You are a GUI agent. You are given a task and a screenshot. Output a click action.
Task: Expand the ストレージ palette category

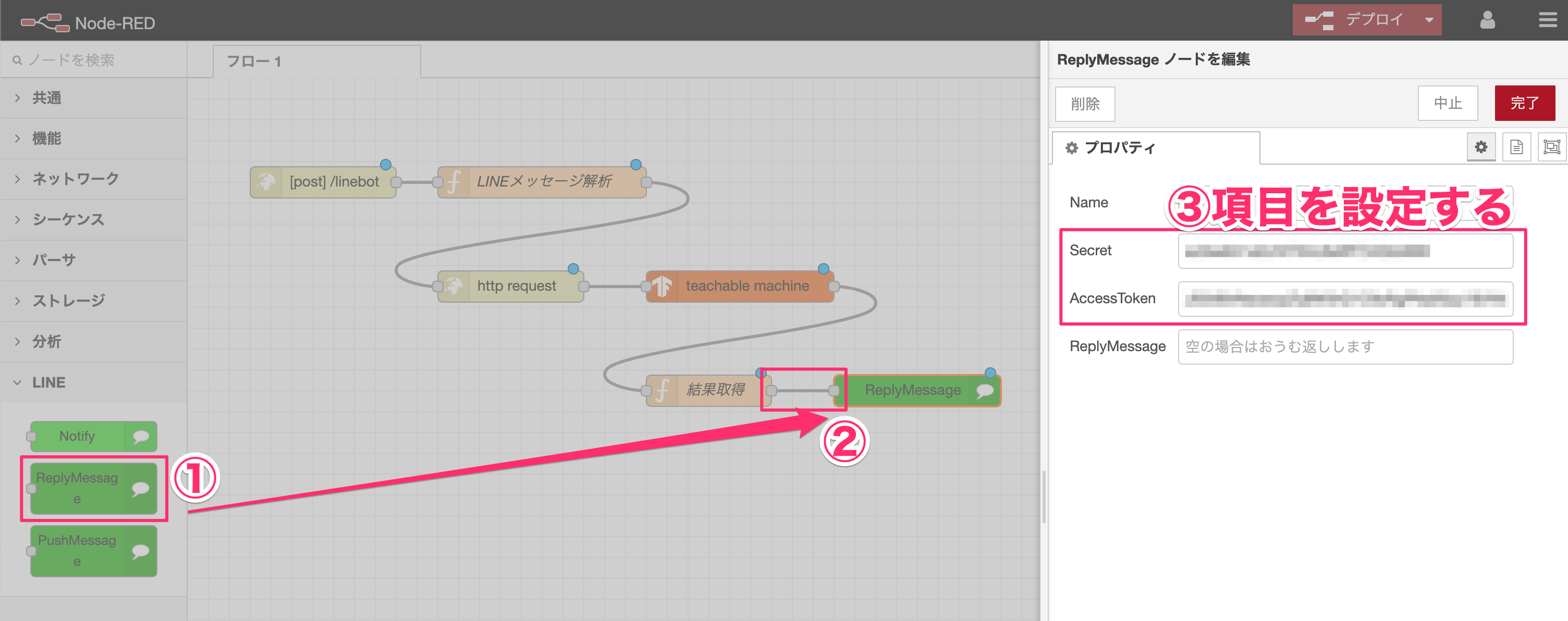tap(68, 301)
